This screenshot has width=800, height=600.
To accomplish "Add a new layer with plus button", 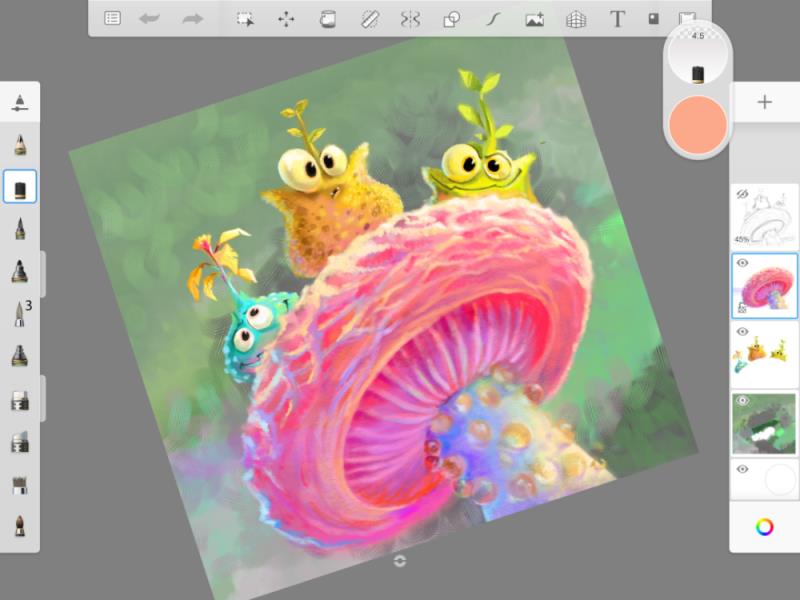I will coord(764,102).
